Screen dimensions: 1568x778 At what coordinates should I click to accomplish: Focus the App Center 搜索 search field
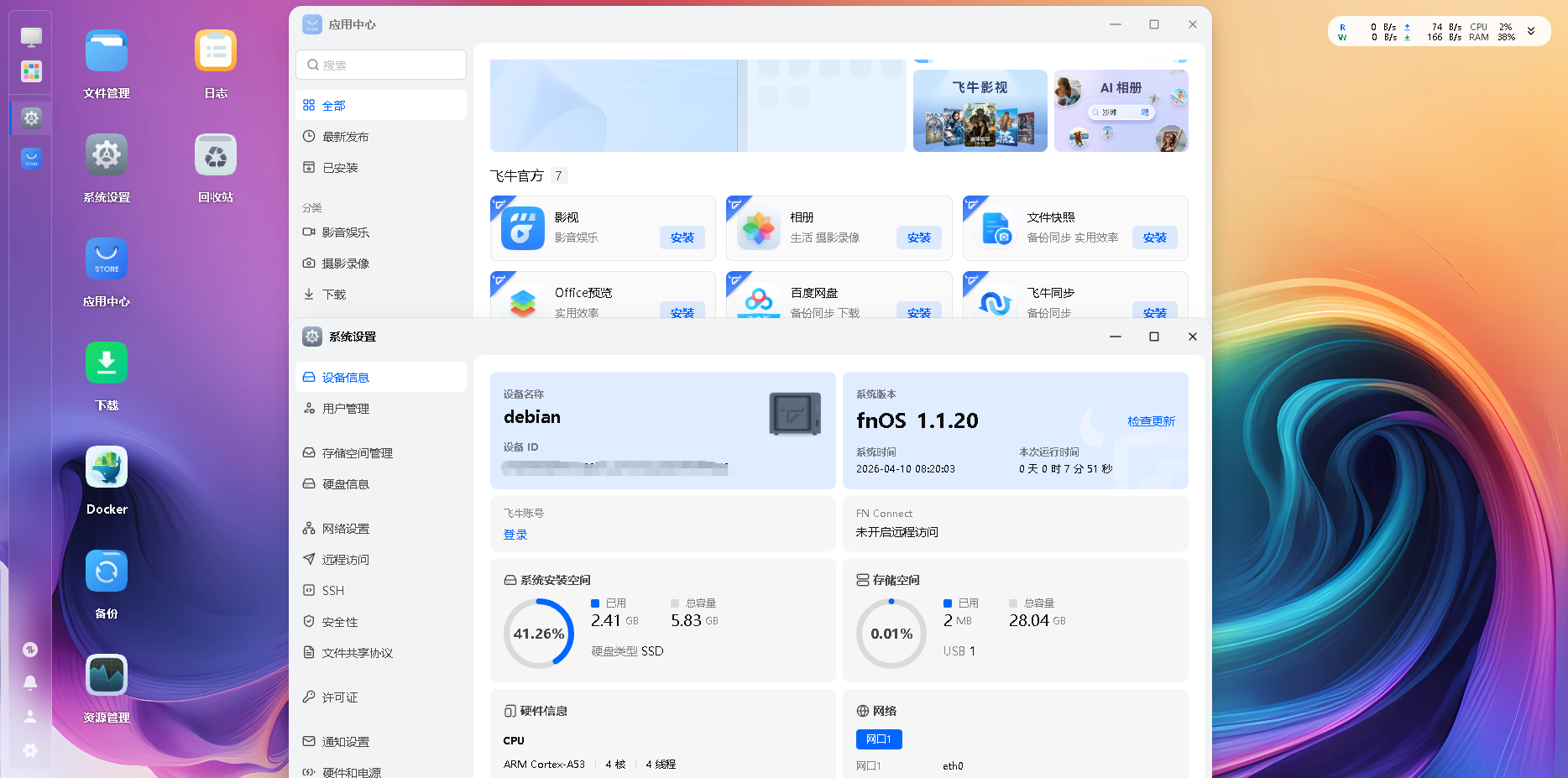click(381, 65)
